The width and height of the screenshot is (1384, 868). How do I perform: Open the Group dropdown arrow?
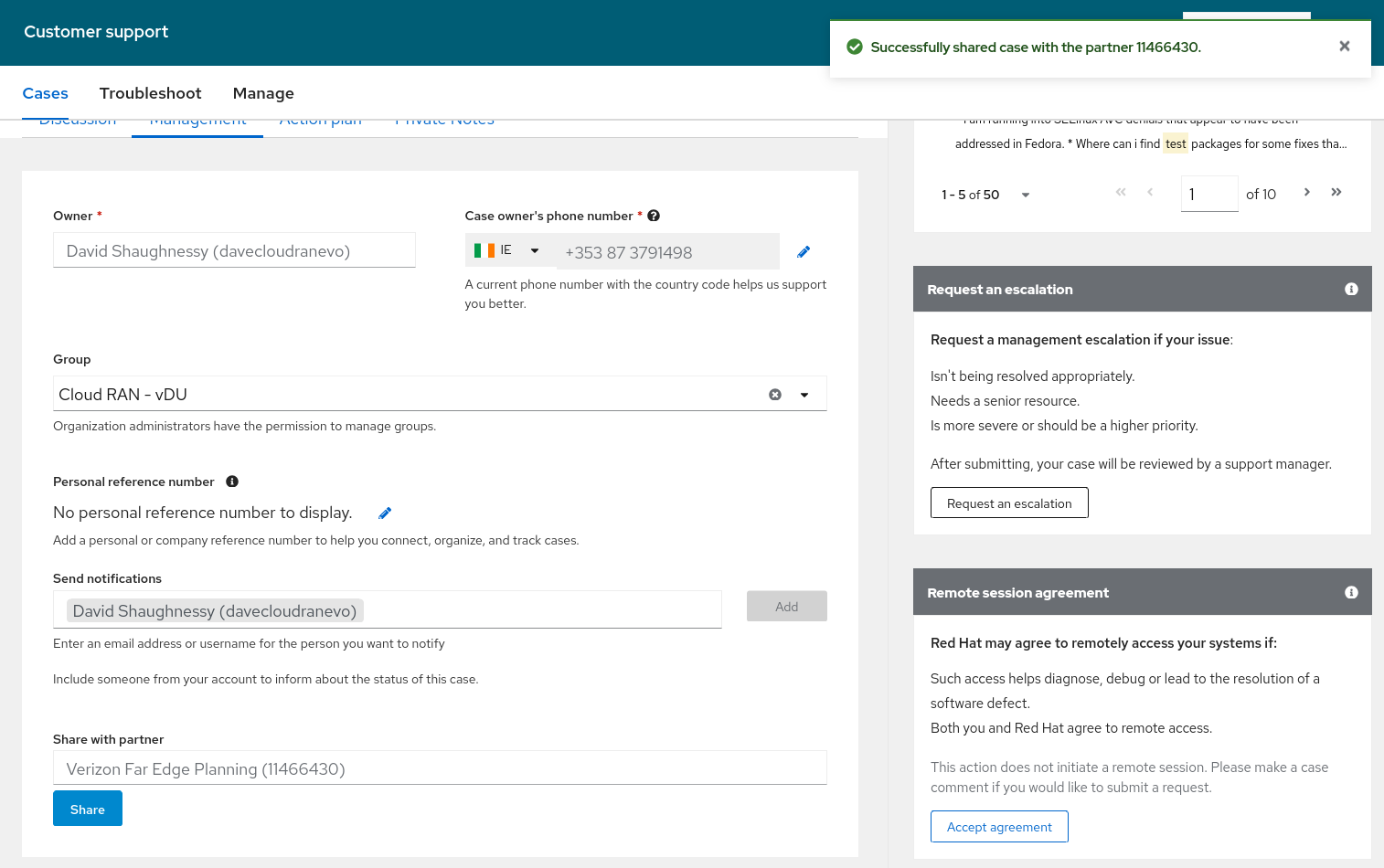[x=804, y=395]
